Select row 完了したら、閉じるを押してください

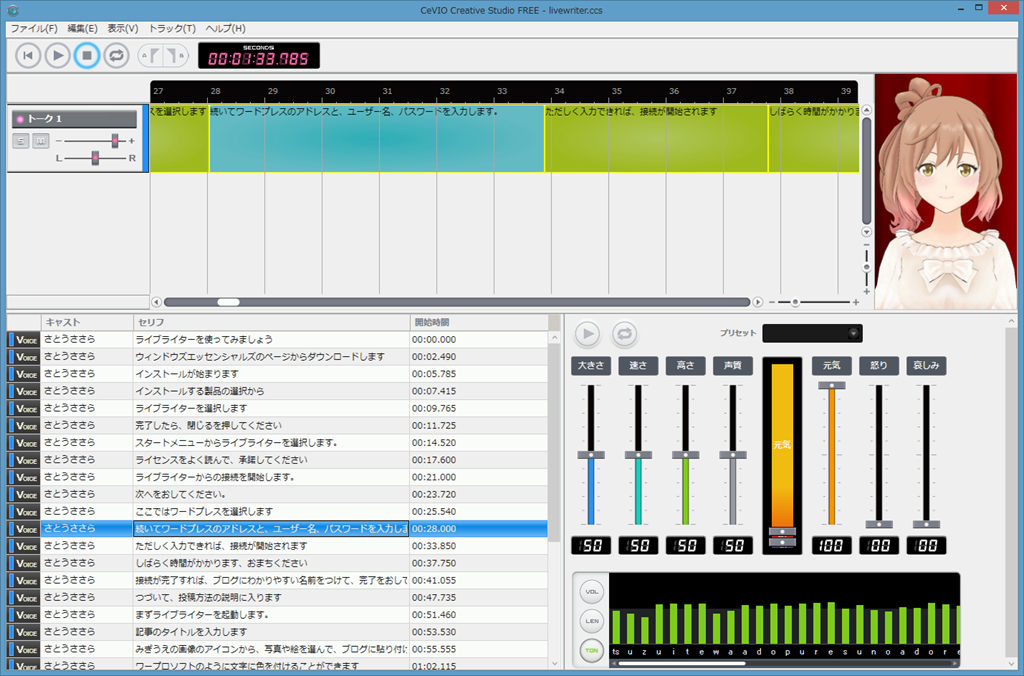pyautogui.click(x=278, y=425)
